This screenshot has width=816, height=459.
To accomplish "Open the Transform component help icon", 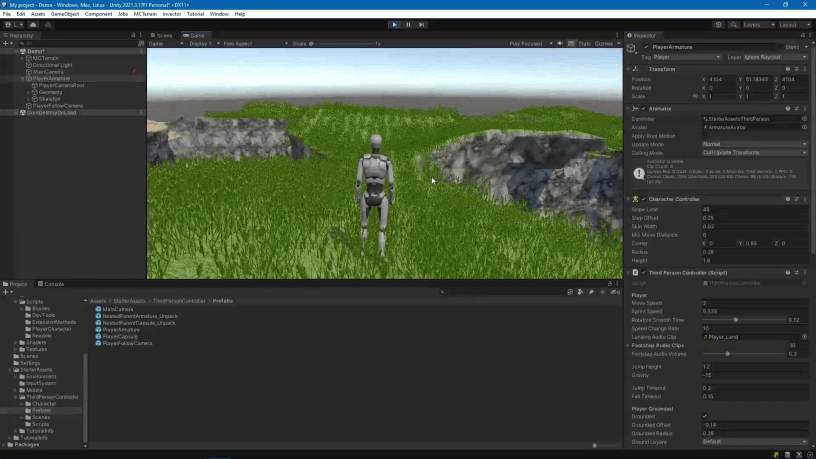I will pos(787,69).
